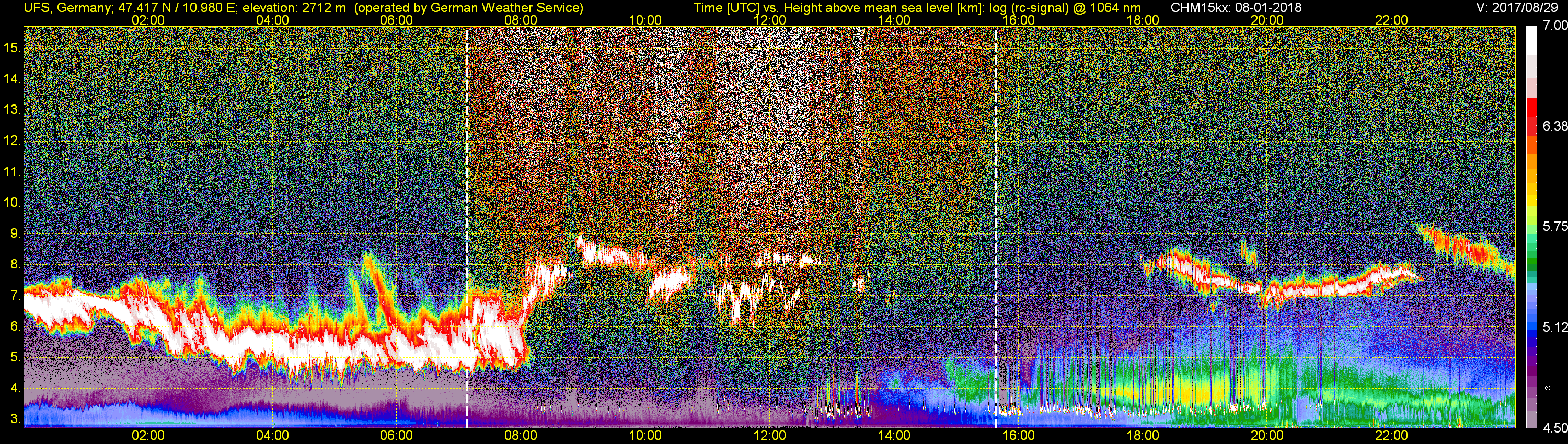Click the 6.38 value on the color scale

click(x=1554, y=126)
